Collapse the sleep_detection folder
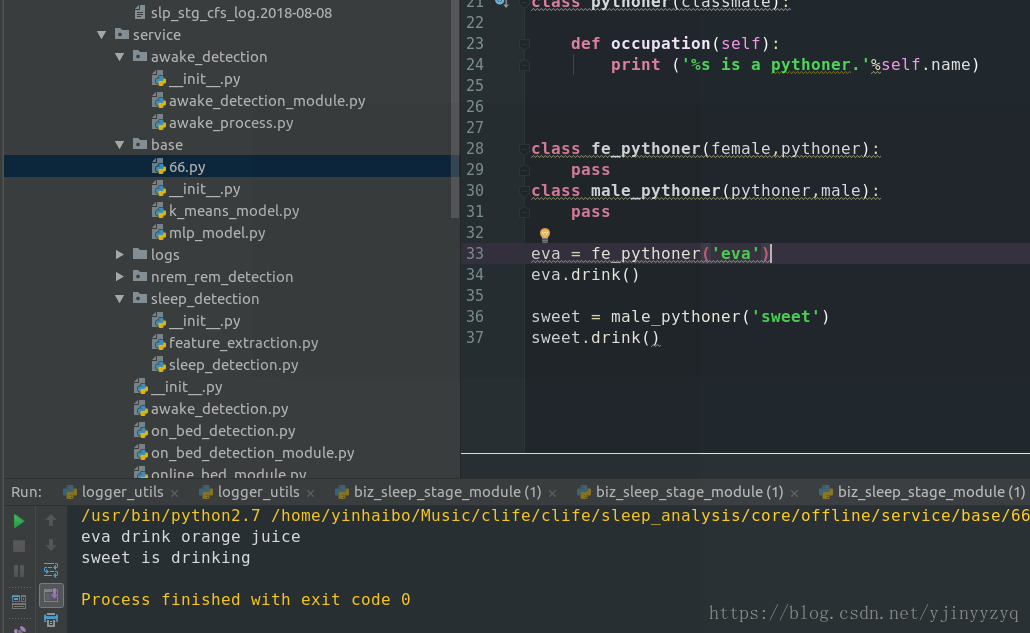Screen dimensions: 1030x633 pyautogui.click(x=120, y=299)
